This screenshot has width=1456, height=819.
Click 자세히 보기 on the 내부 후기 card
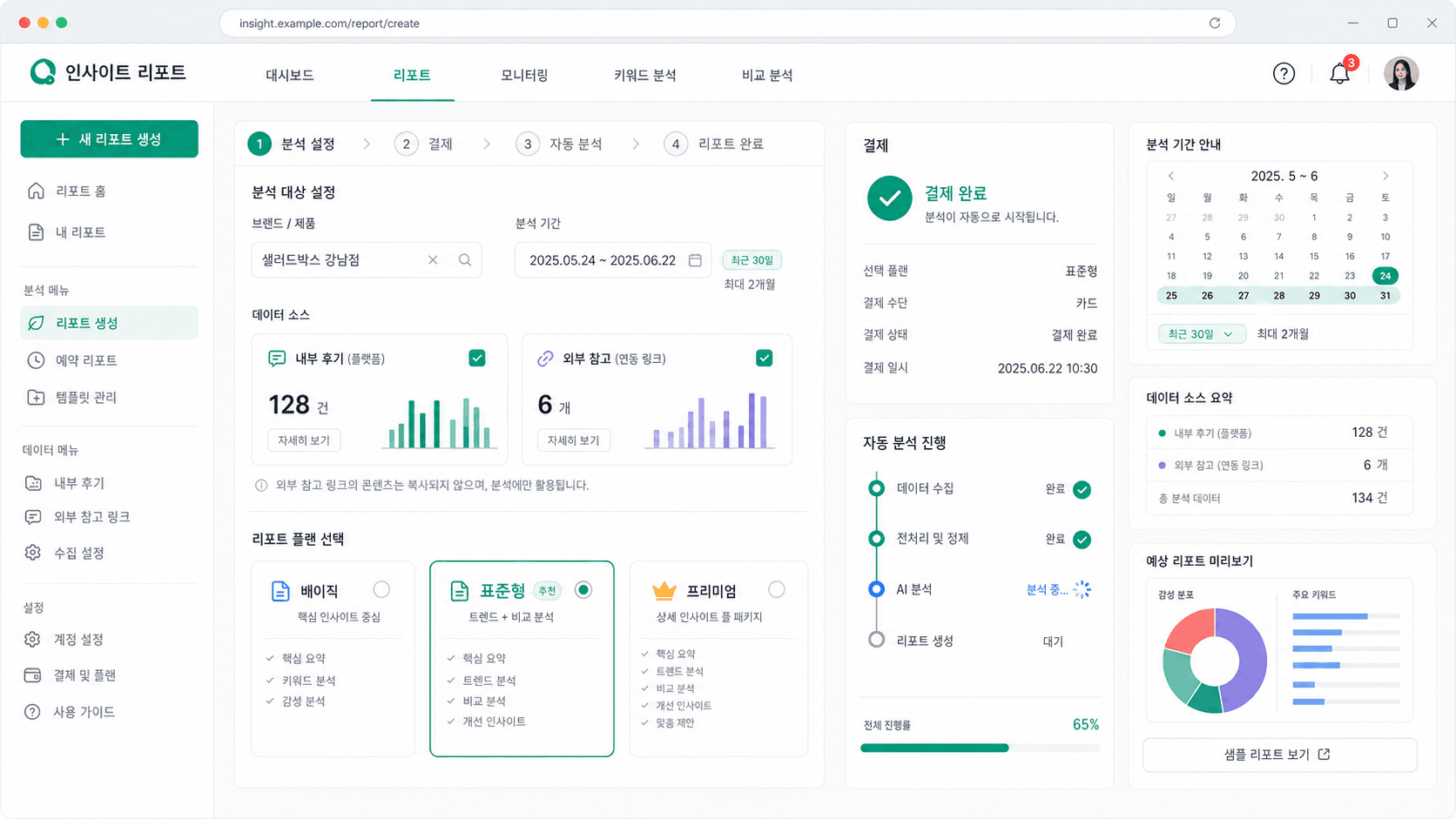pyautogui.click(x=304, y=440)
